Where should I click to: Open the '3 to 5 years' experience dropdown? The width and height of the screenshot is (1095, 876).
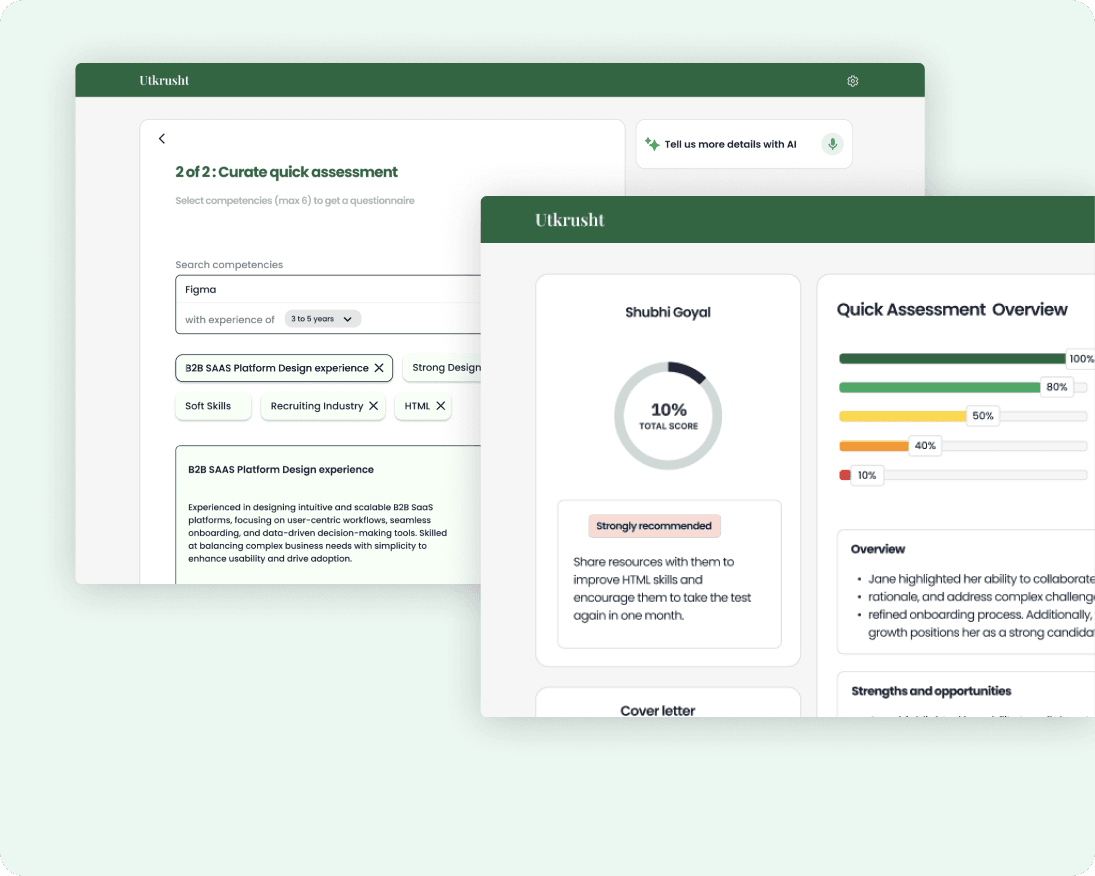pyautogui.click(x=322, y=318)
